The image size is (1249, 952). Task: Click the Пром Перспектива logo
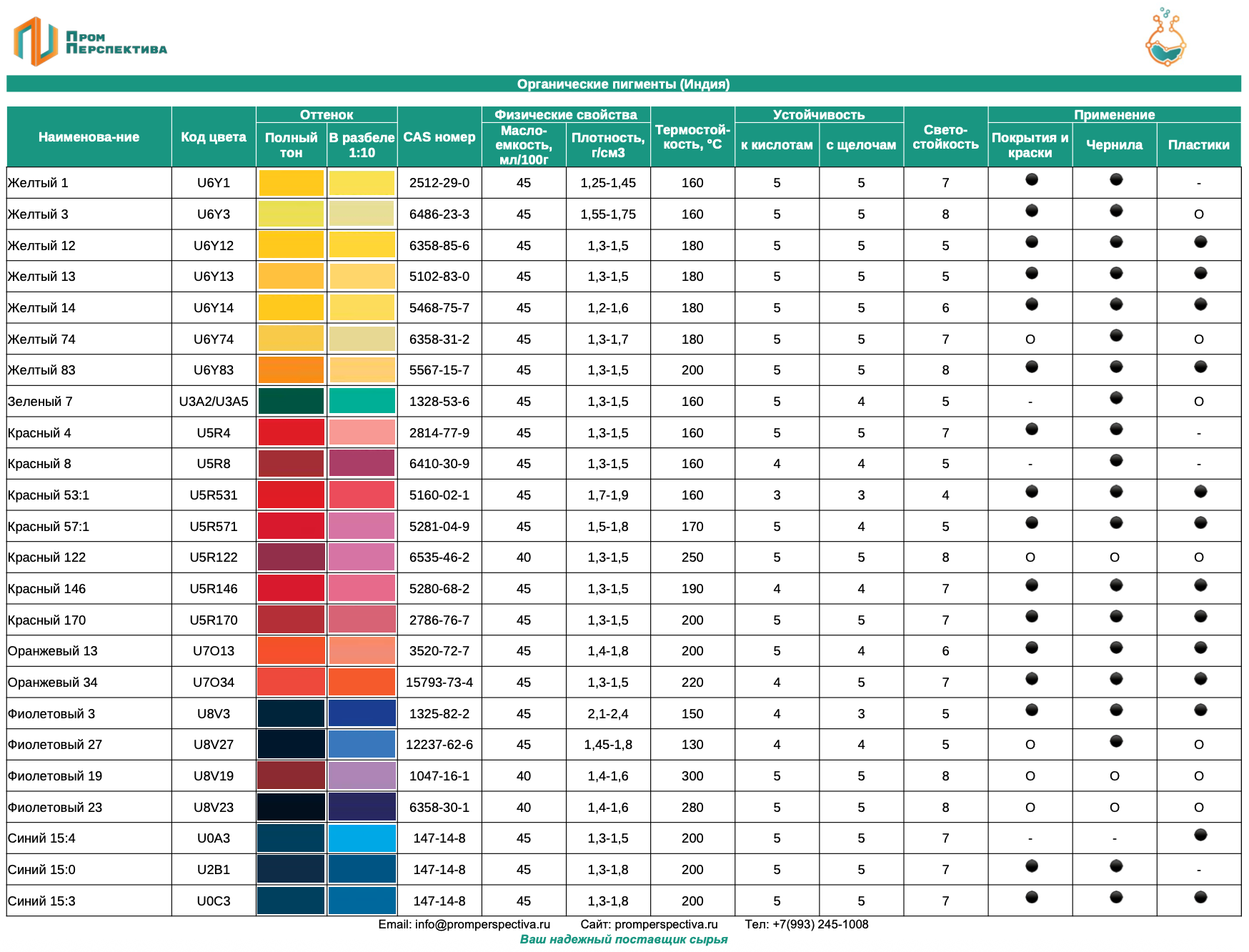pyautogui.click(x=89, y=41)
